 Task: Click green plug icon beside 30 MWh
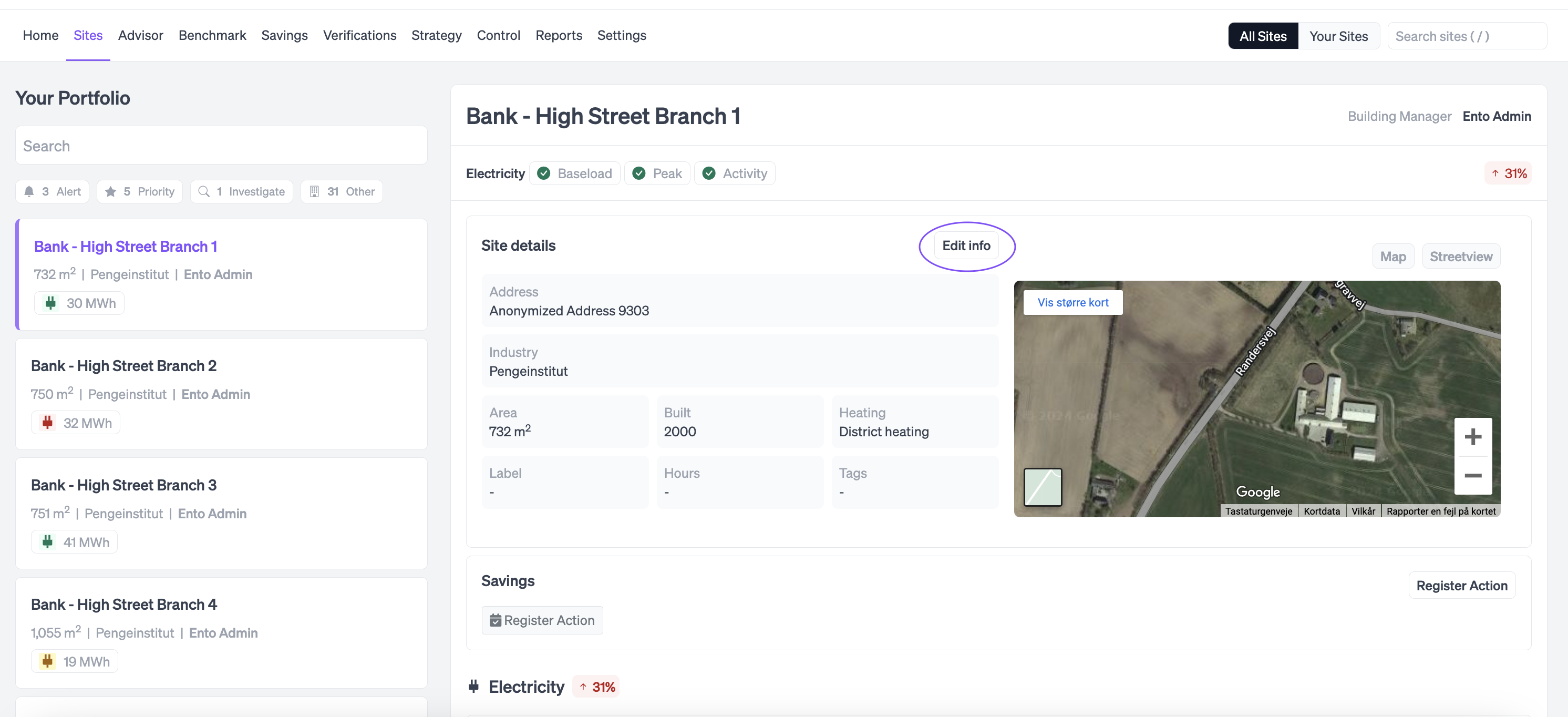click(50, 303)
